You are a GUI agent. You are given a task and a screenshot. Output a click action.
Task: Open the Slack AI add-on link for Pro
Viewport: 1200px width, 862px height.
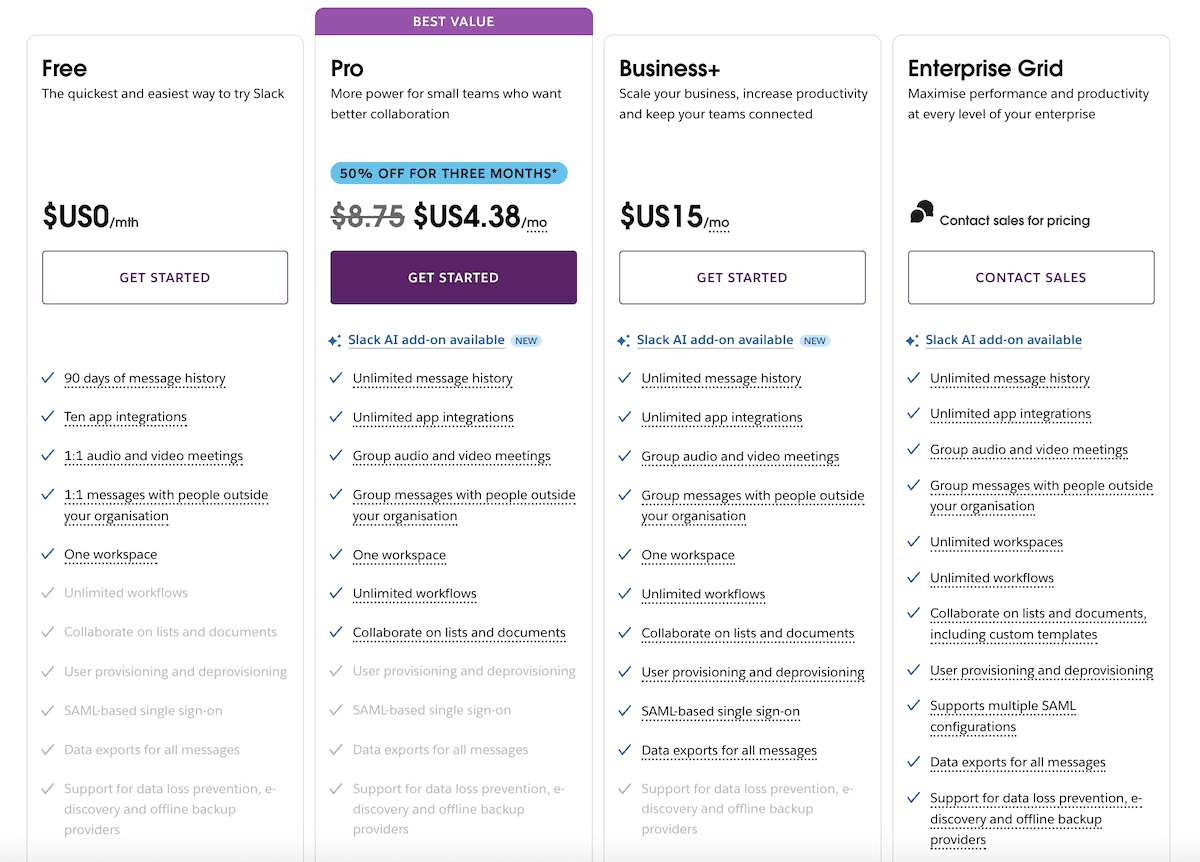click(x=426, y=339)
